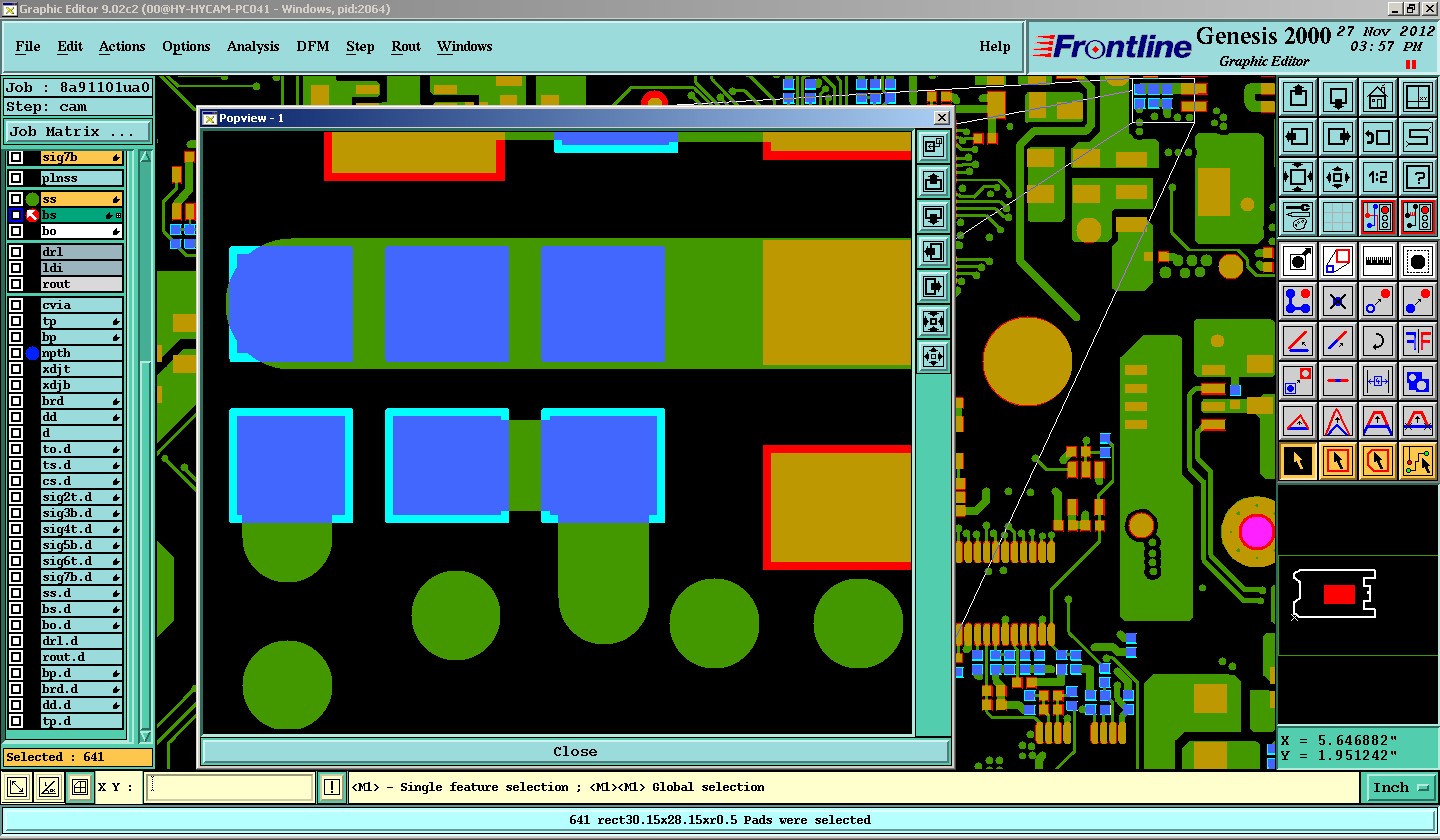Select the black arrow single-select tool
Image resolution: width=1440 pixels, height=840 pixels.
(x=1298, y=461)
